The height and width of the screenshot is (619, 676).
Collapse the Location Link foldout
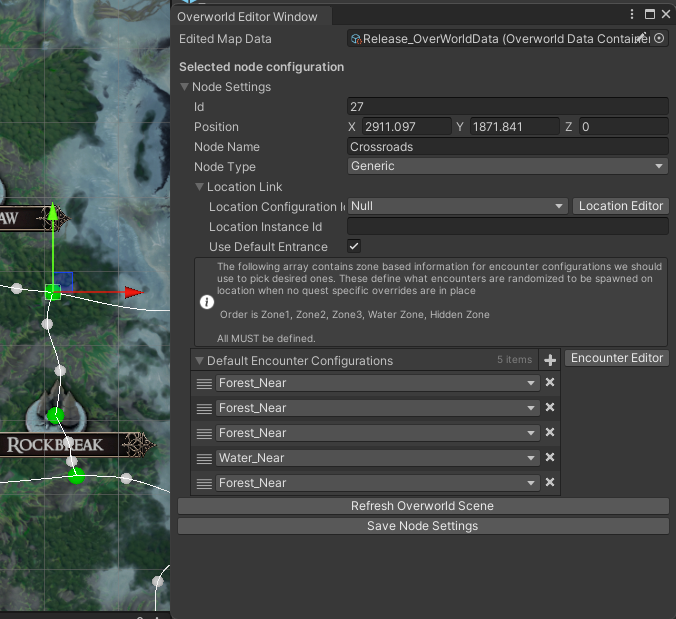pyautogui.click(x=199, y=187)
